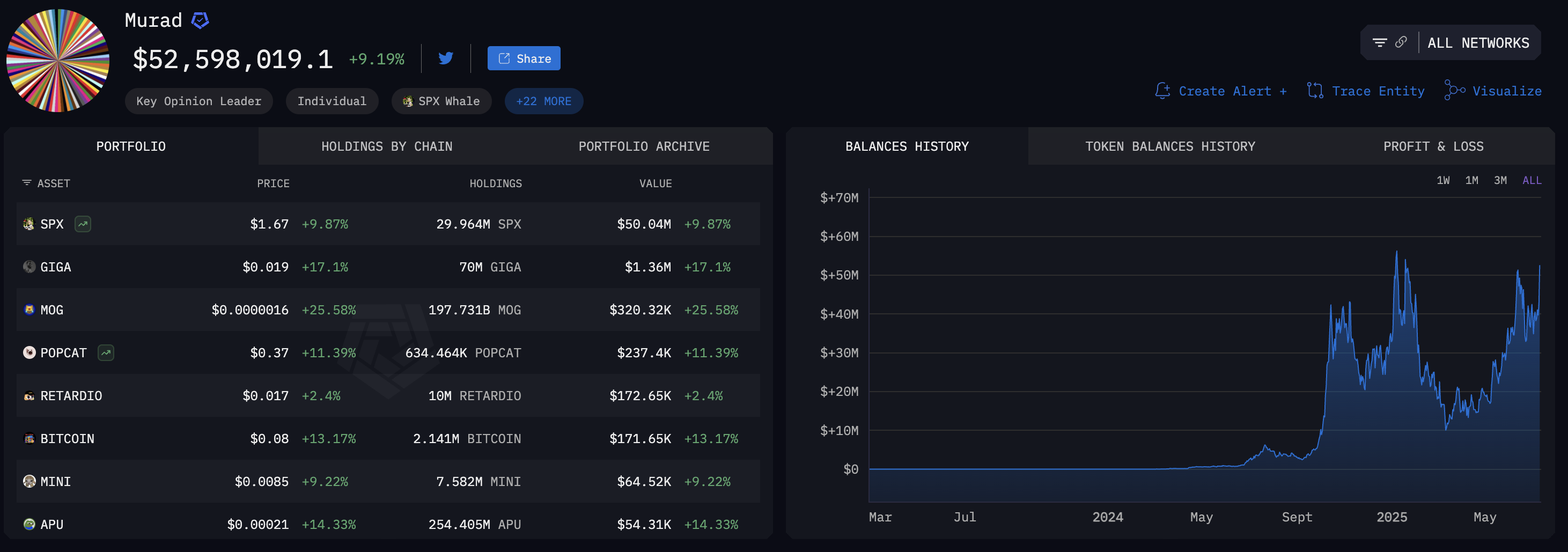Viewport: 1568px width, 552px height.
Task: Click the Create Alert + link
Action: 1221,91
